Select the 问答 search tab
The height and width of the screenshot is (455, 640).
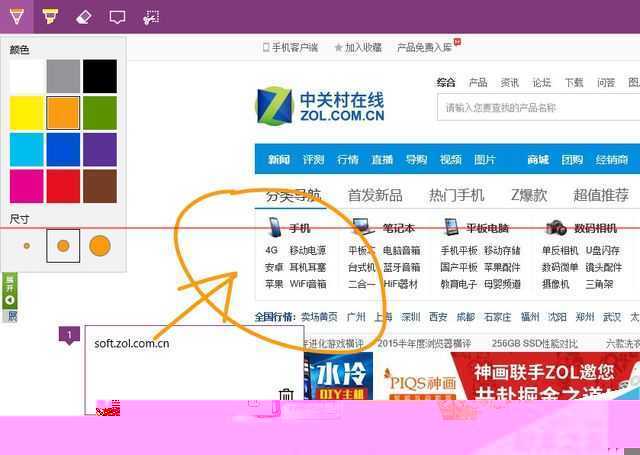[x=606, y=82]
